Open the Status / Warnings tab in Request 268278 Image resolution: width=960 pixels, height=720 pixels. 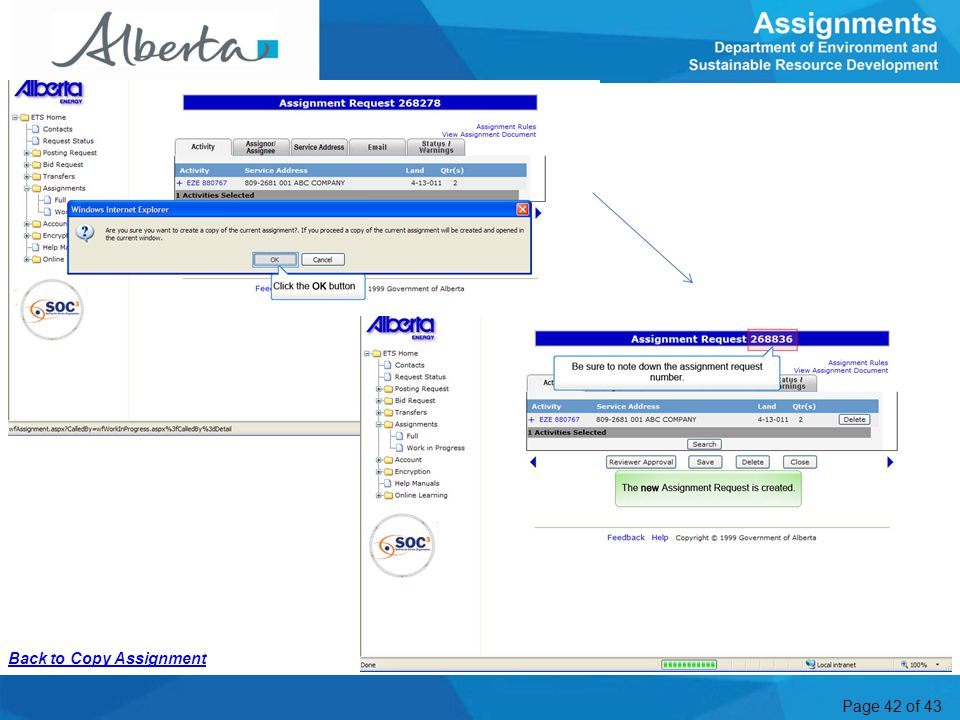tap(436, 147)
